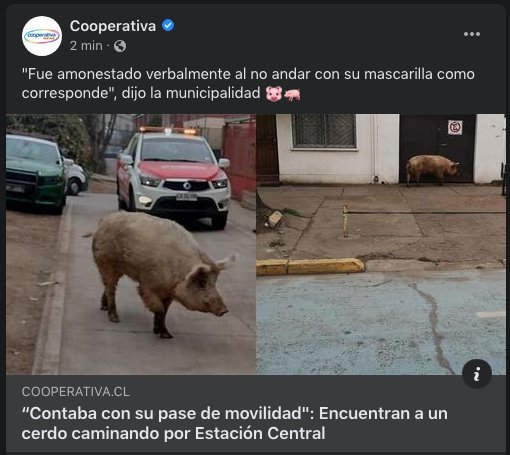Click the no-parking sign on dark door

[455, 128]
